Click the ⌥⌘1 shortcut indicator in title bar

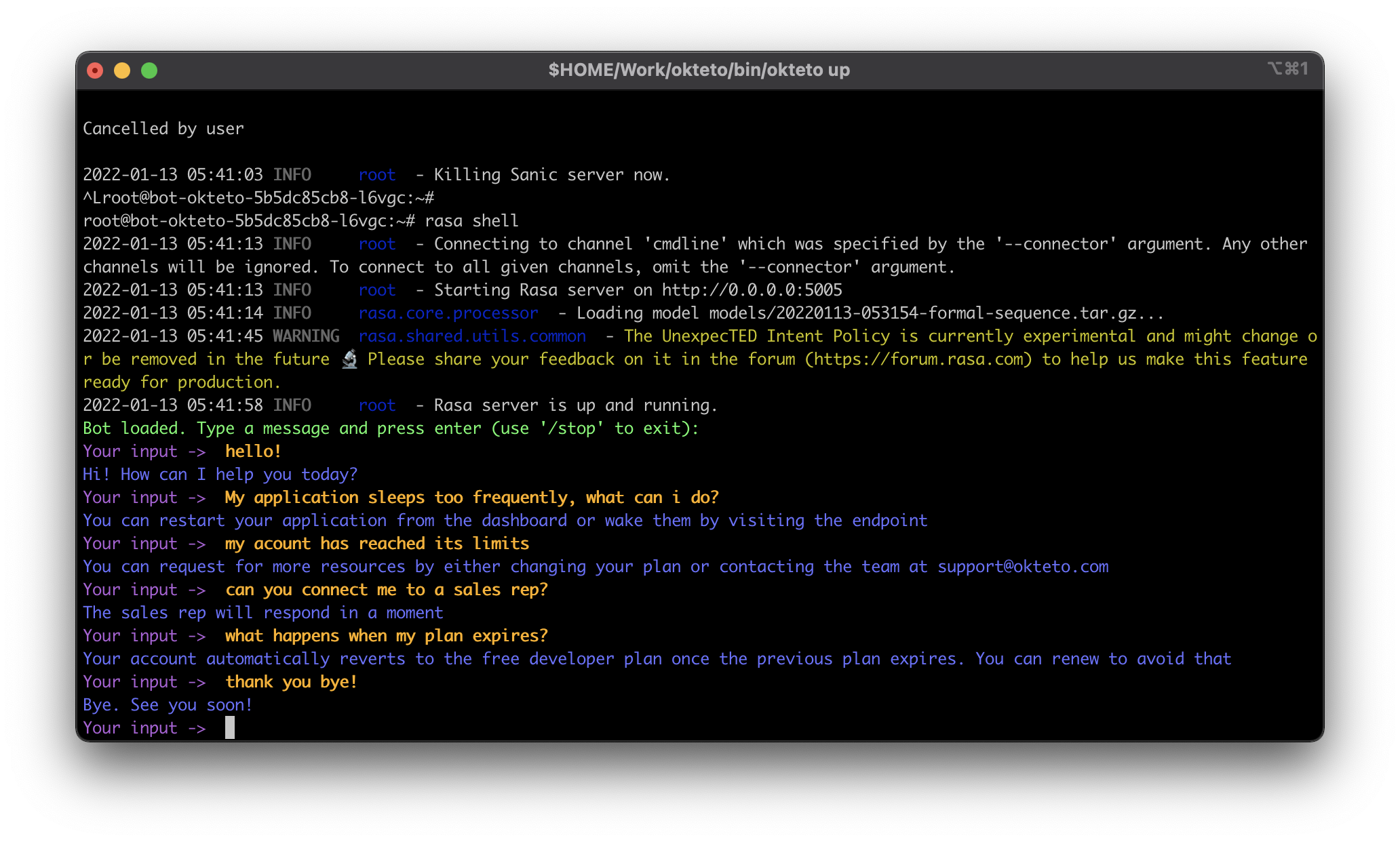coord(1287,68)
